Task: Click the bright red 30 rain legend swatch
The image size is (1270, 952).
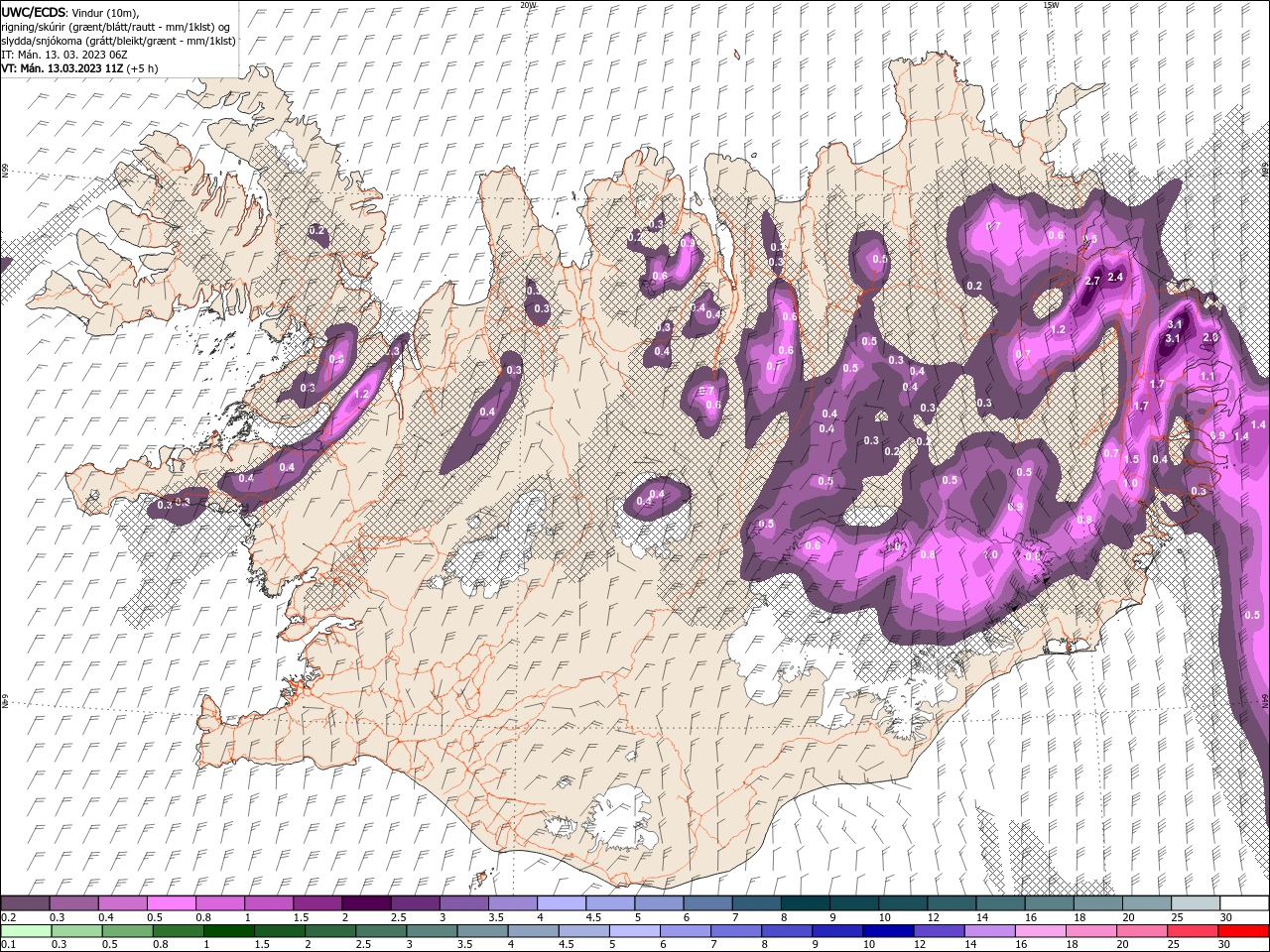Action: point(1243,931)
